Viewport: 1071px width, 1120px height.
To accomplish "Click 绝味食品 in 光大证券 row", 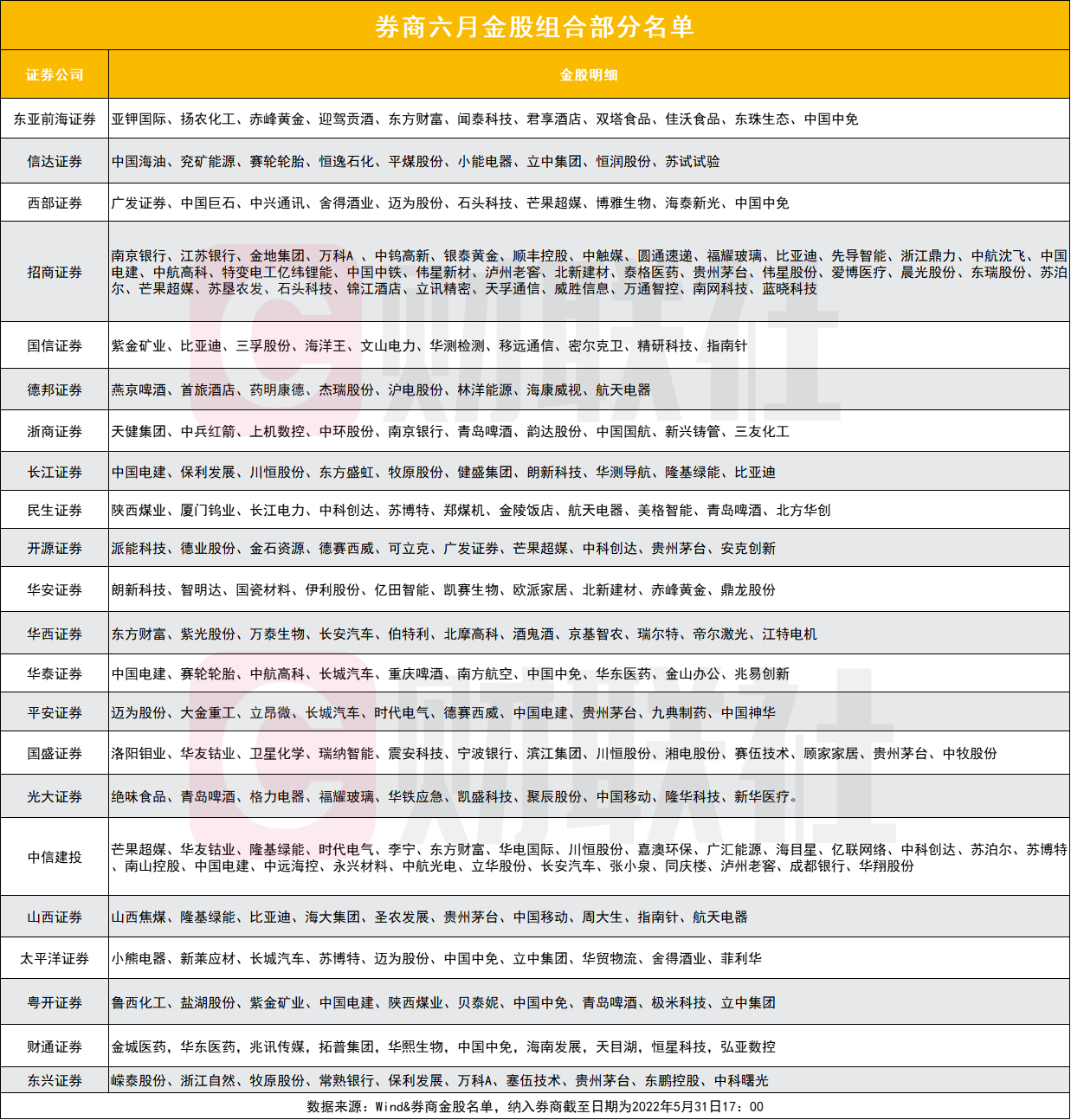I will (x=139, y=797).
